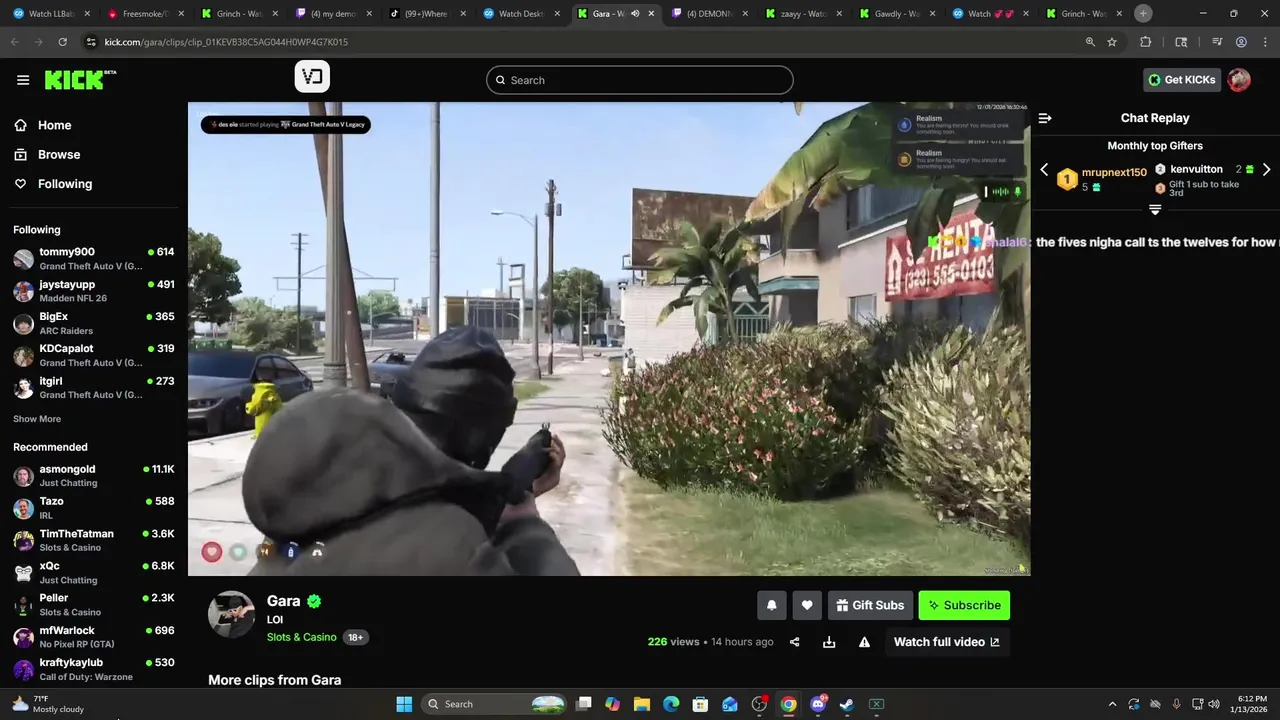
Task: Open browser extensions menu
Action: click(1146, 42)
